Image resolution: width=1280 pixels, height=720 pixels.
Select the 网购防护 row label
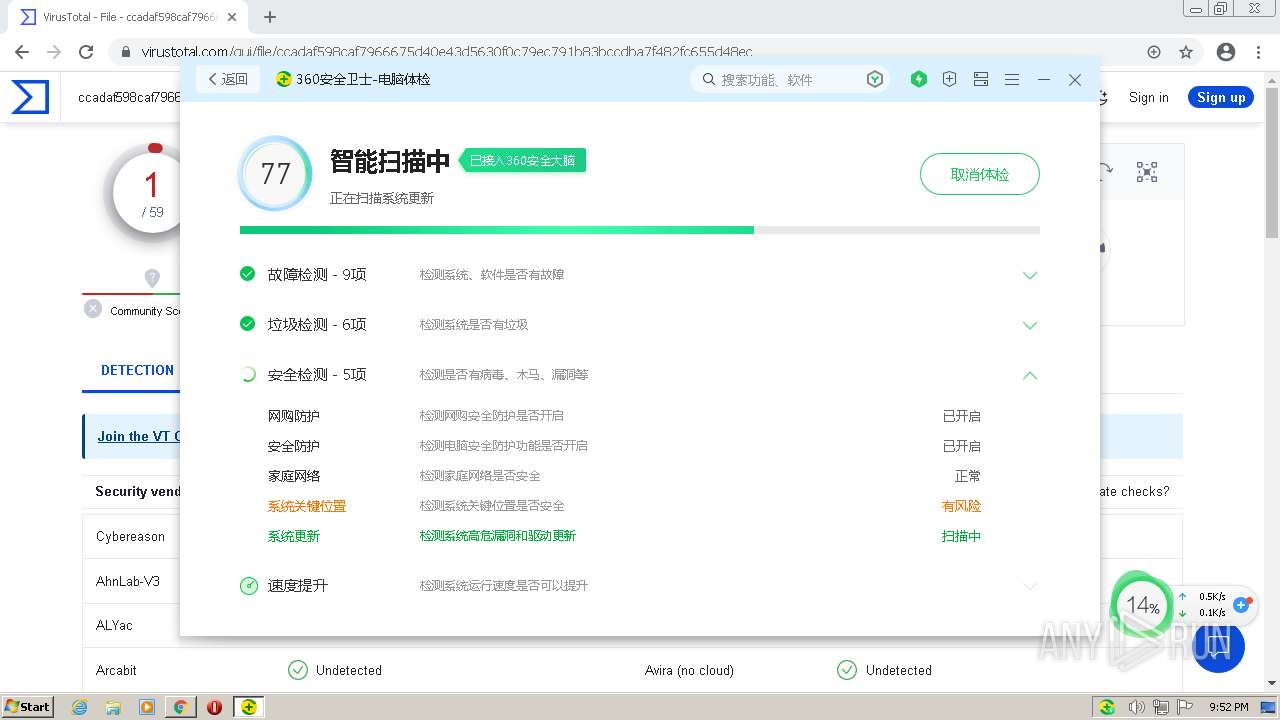coord(294,416)
